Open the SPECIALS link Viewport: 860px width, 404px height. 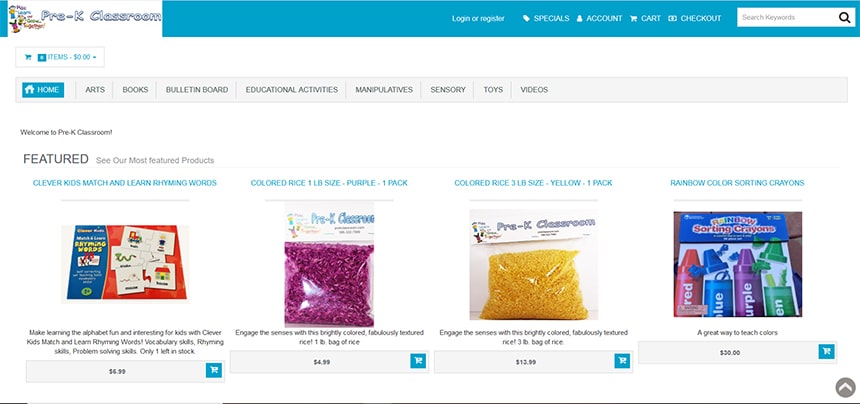(546, 19)
